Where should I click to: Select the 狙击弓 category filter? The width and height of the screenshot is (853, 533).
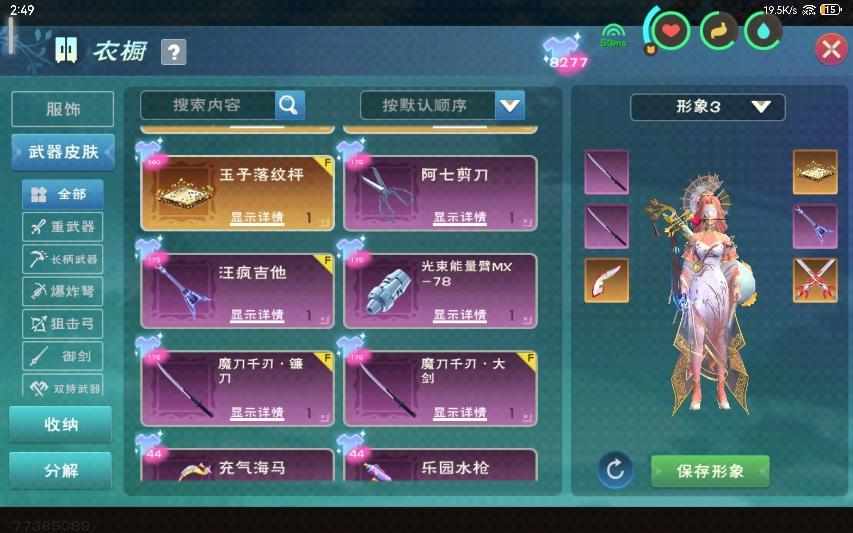click(63, 324)
